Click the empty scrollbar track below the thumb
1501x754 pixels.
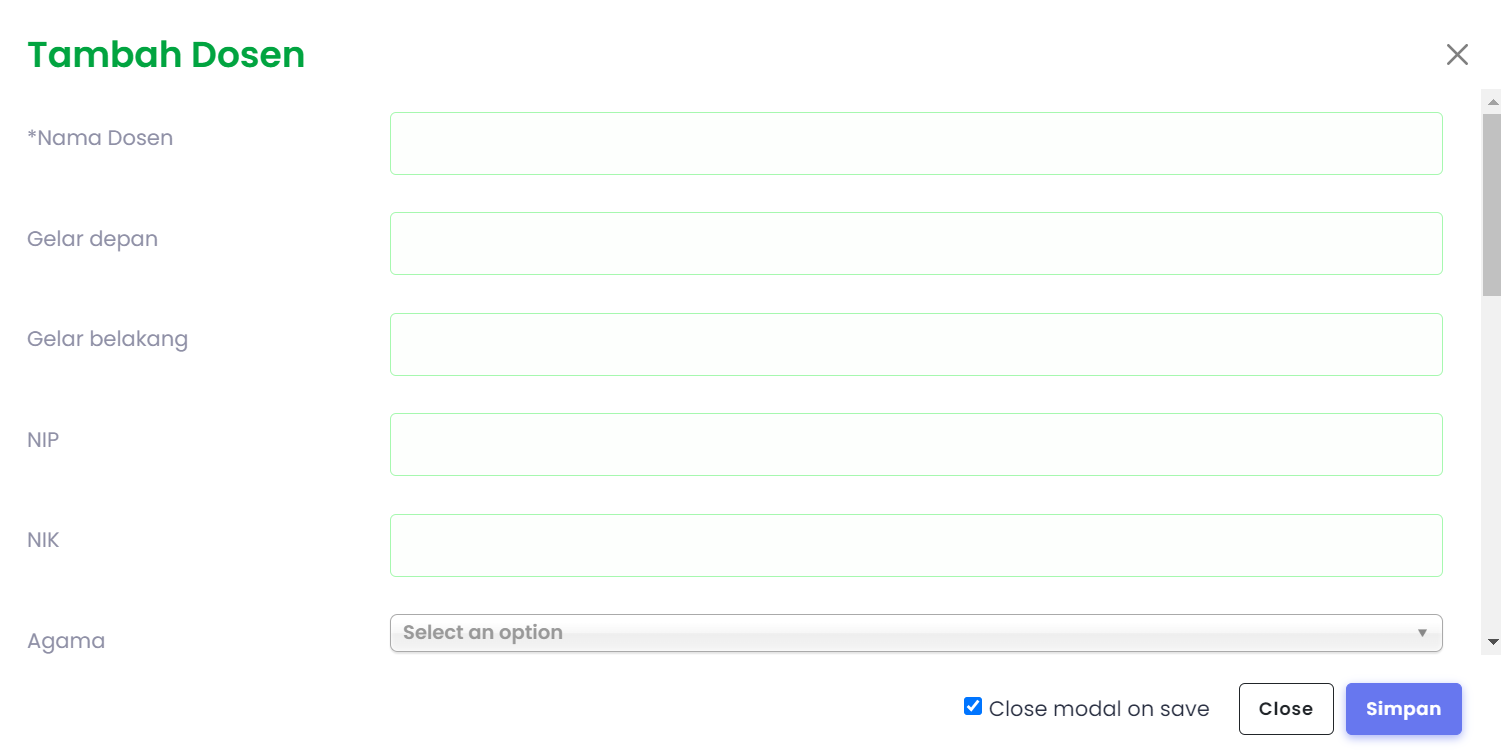click(x=1492, y=465)
